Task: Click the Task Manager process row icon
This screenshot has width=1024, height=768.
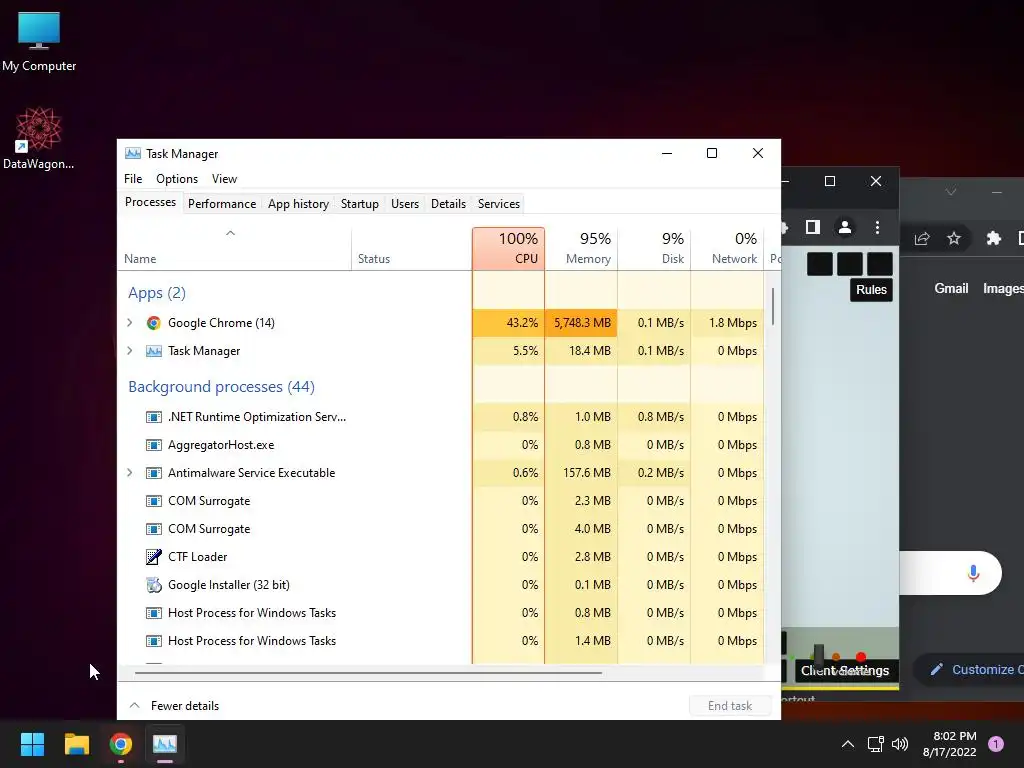Action: (x=153, y=351)
